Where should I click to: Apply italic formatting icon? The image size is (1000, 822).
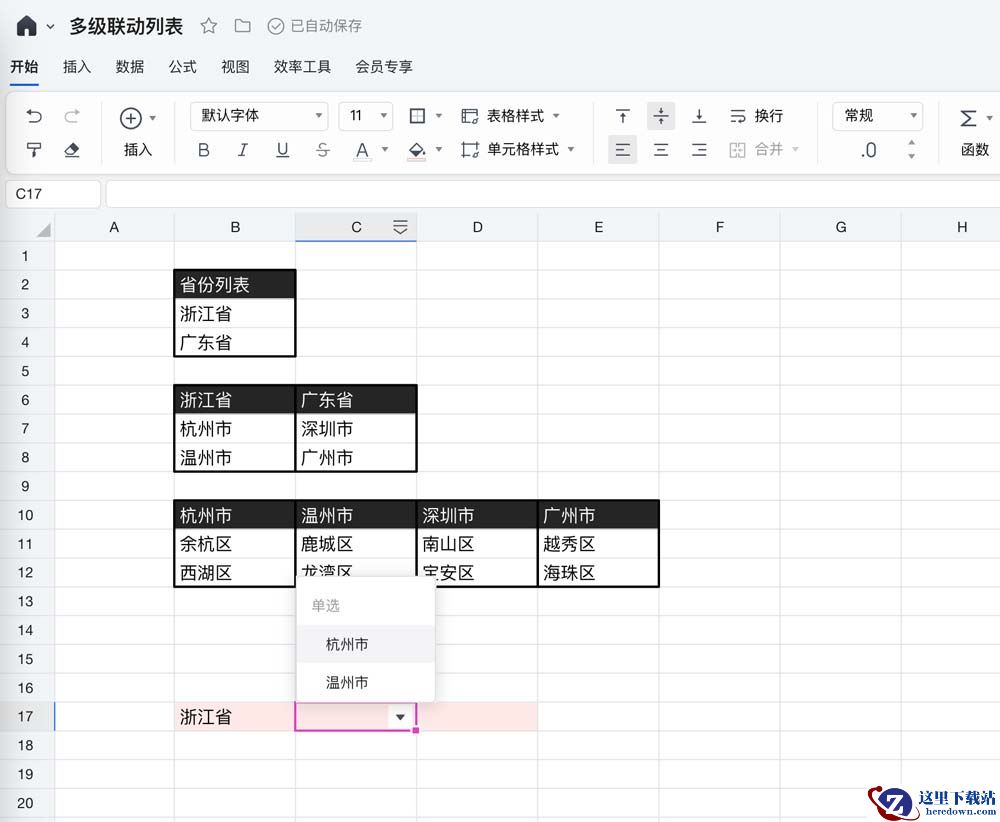tap(242, 150)
